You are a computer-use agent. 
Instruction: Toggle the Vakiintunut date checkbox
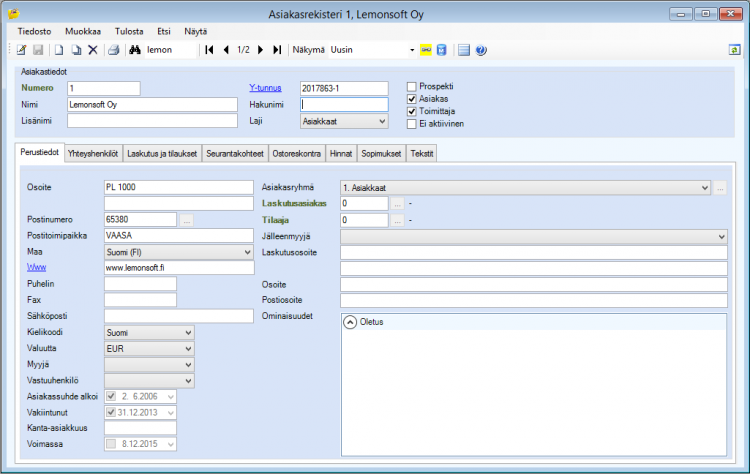[111, 412]
